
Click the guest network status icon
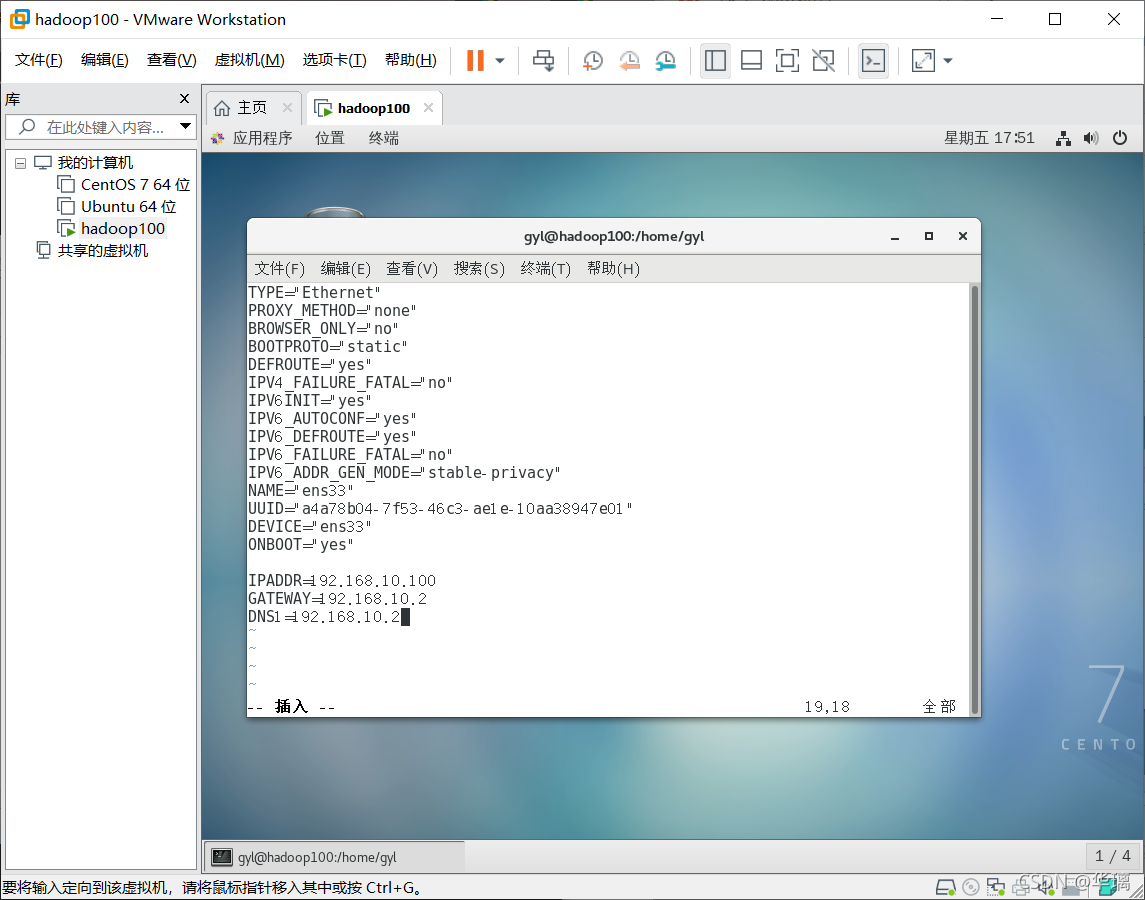click(x=1063, y=138)
